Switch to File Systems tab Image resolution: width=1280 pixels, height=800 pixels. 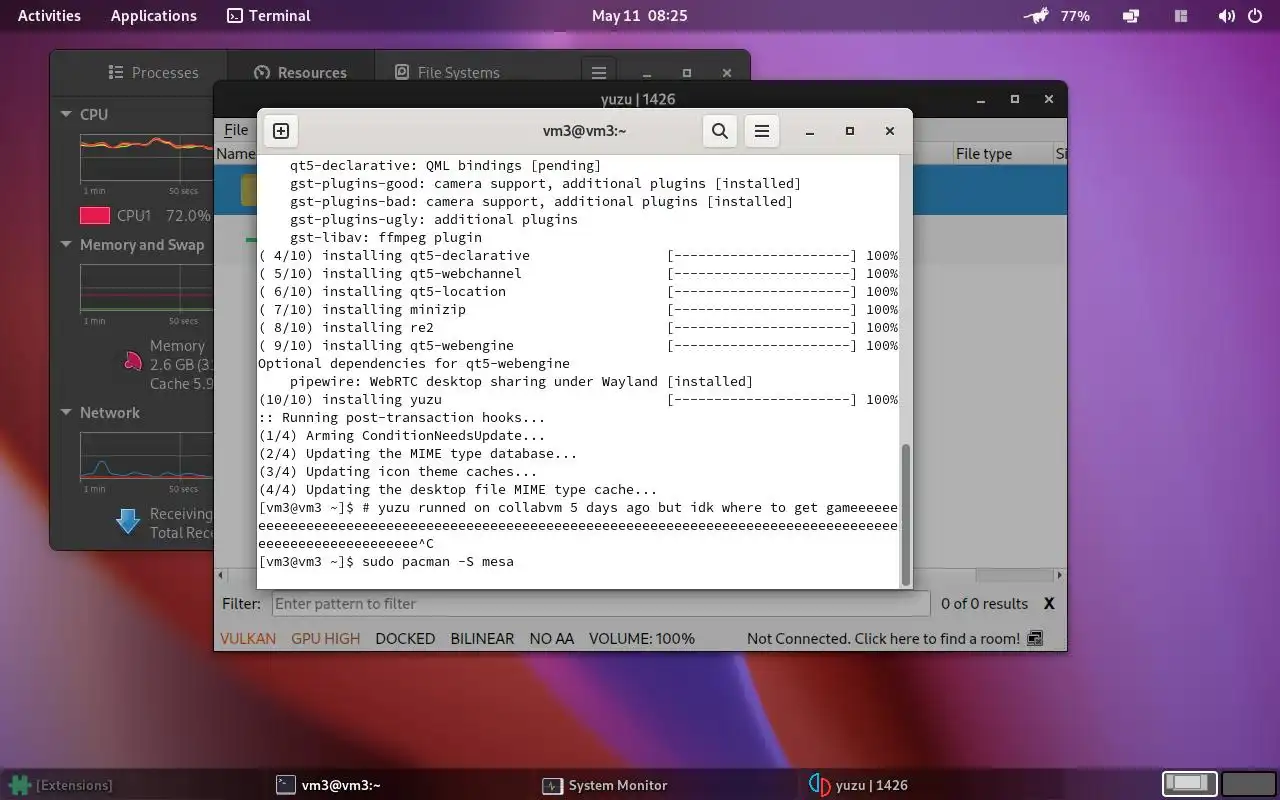[x=447, y=73]
